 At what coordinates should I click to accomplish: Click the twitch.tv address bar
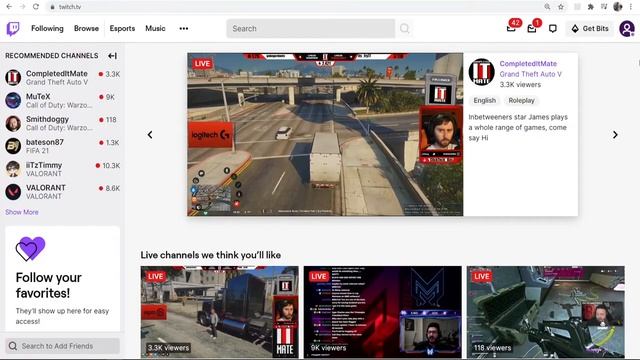294,7
